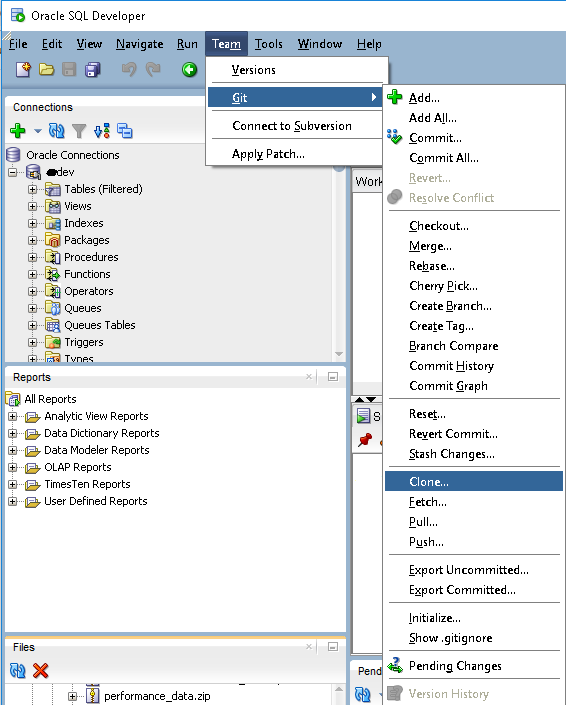The image size is (566, 705).
Task: Click the Tables (Filtered) folder icon
Action: 53,189
